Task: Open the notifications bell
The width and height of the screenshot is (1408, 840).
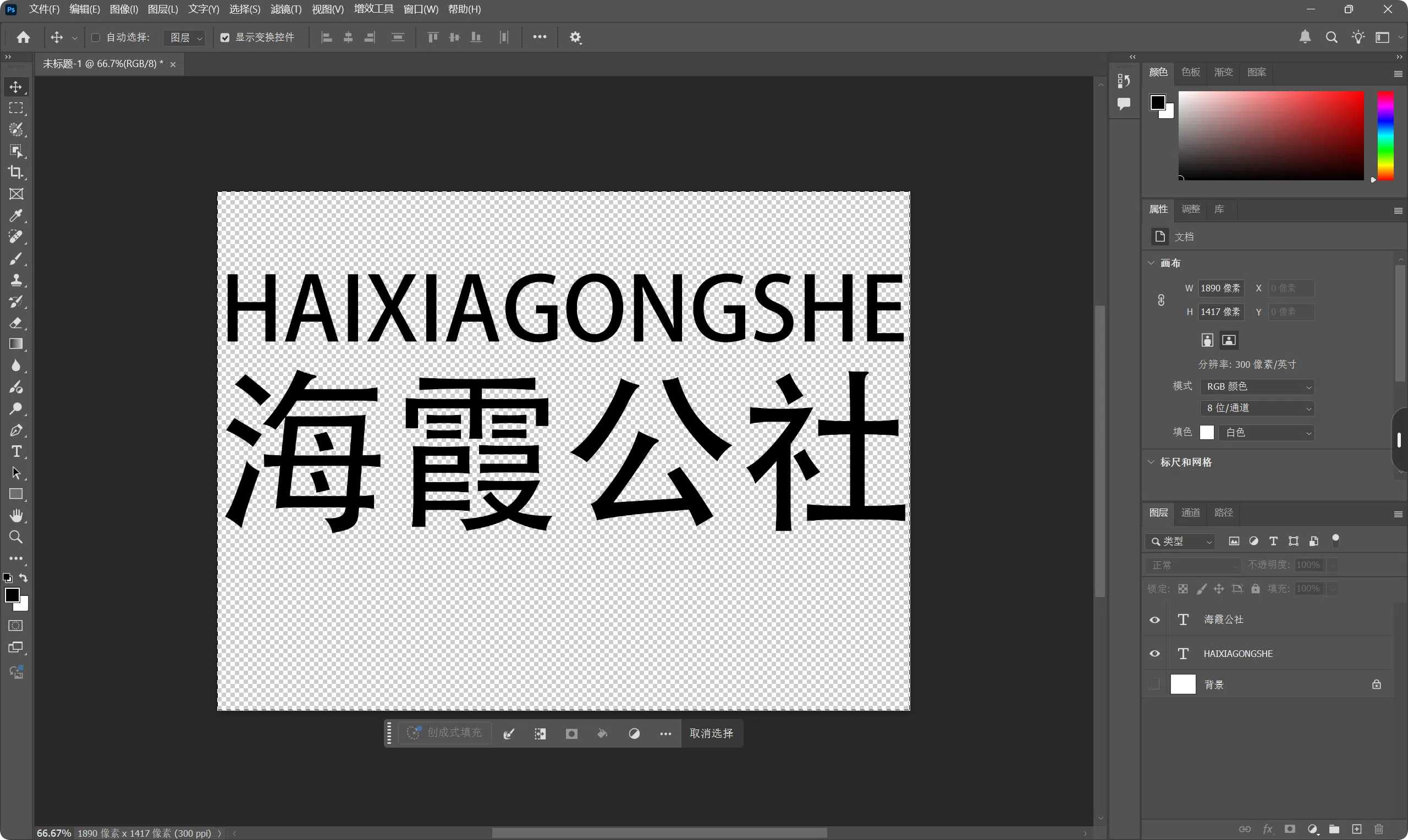Action: (1305, 37)
